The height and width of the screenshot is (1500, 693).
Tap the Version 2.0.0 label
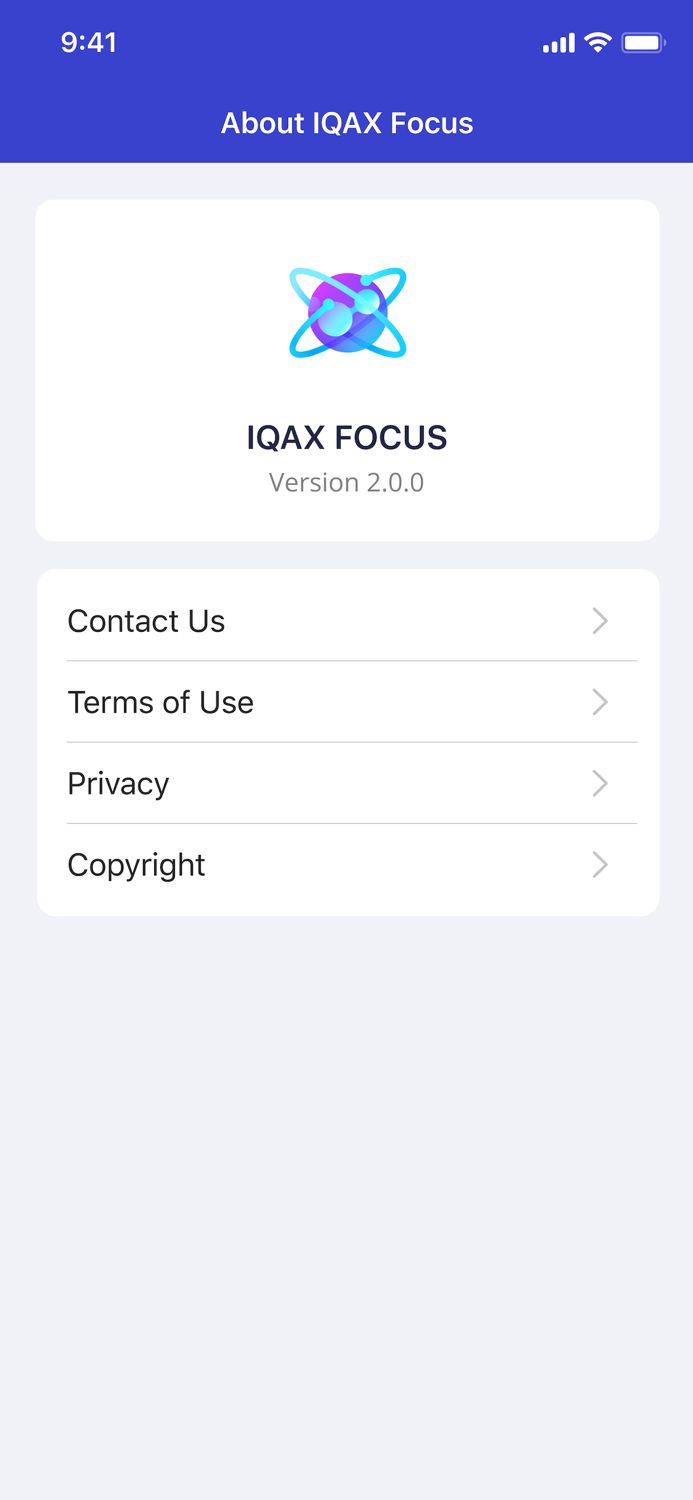pos(347,482)
